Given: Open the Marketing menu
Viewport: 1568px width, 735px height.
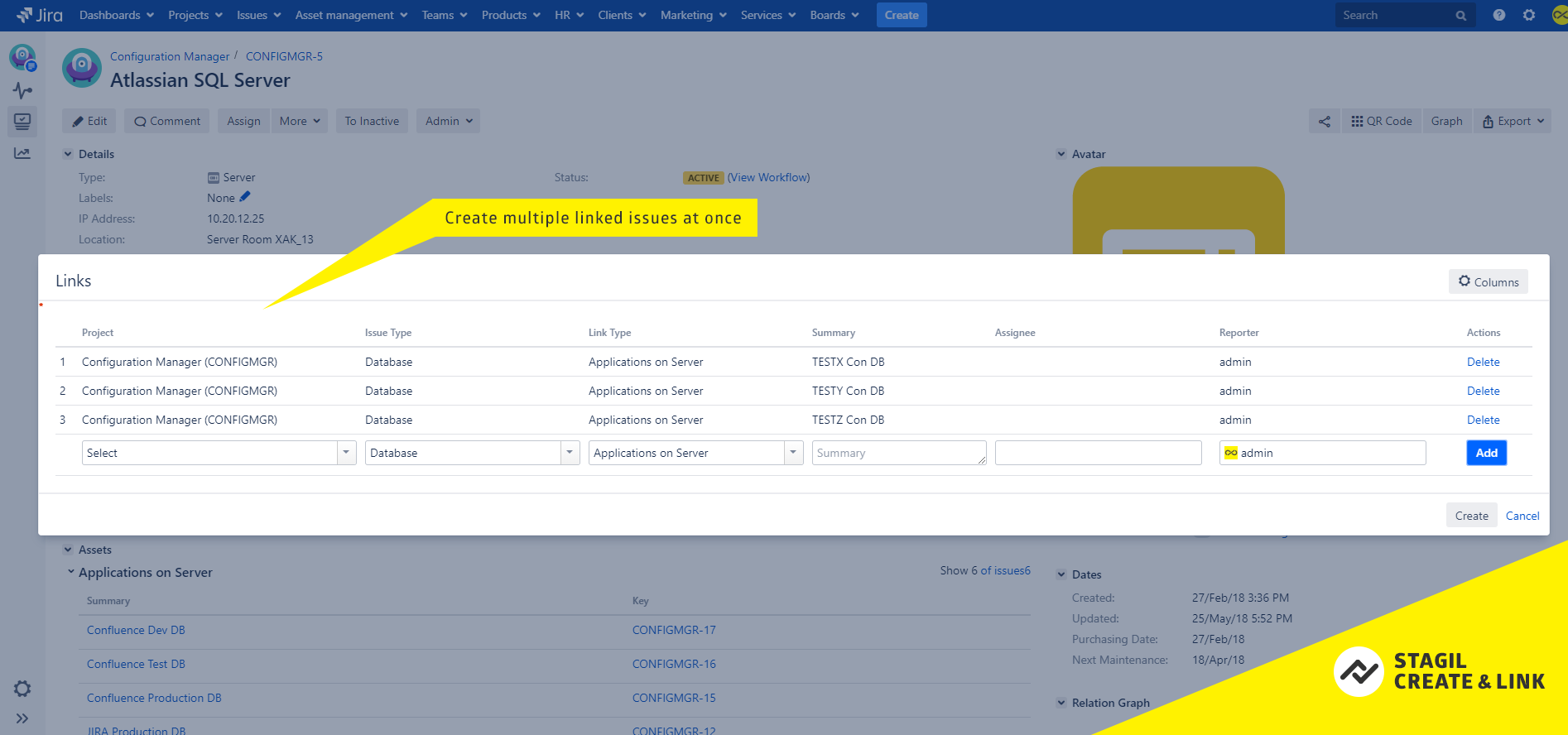Looking at the screenshot, I should 694,15.
